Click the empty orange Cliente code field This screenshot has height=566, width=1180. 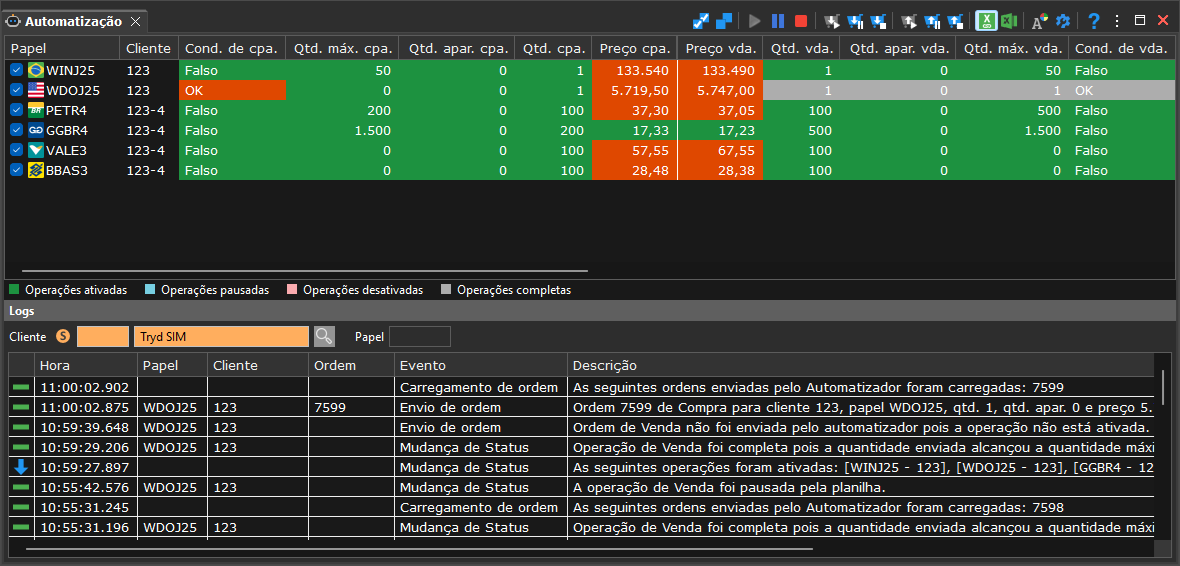pos(103,336)
